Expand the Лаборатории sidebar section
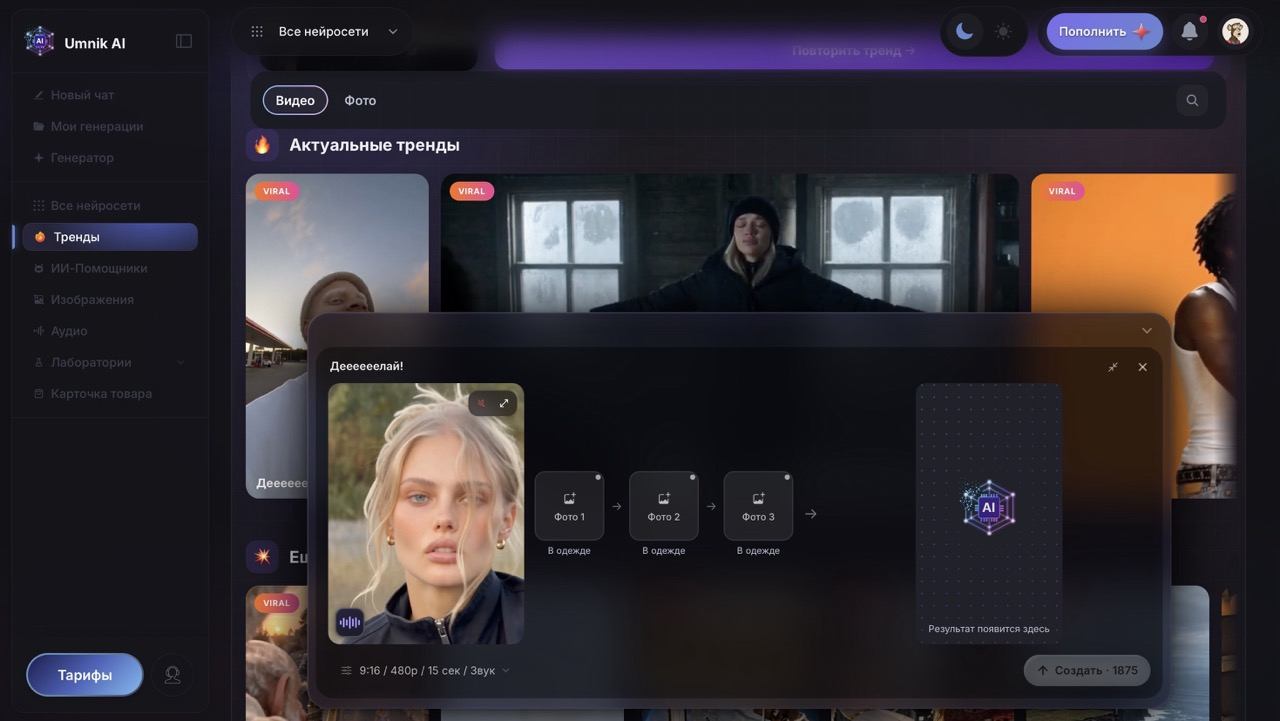1280x721 pixels. click(x=110, y=362)
